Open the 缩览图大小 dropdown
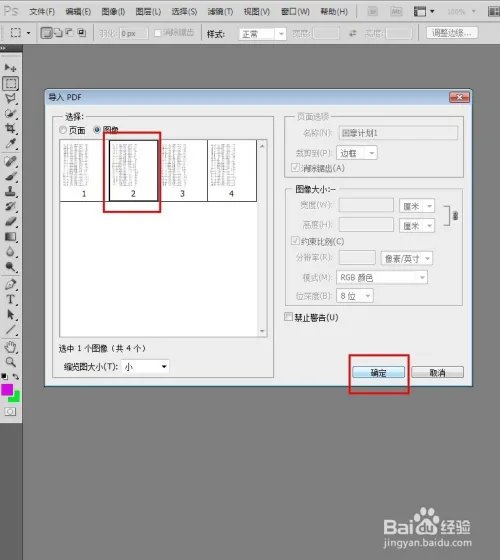500x560 pixels. (145, 366)
